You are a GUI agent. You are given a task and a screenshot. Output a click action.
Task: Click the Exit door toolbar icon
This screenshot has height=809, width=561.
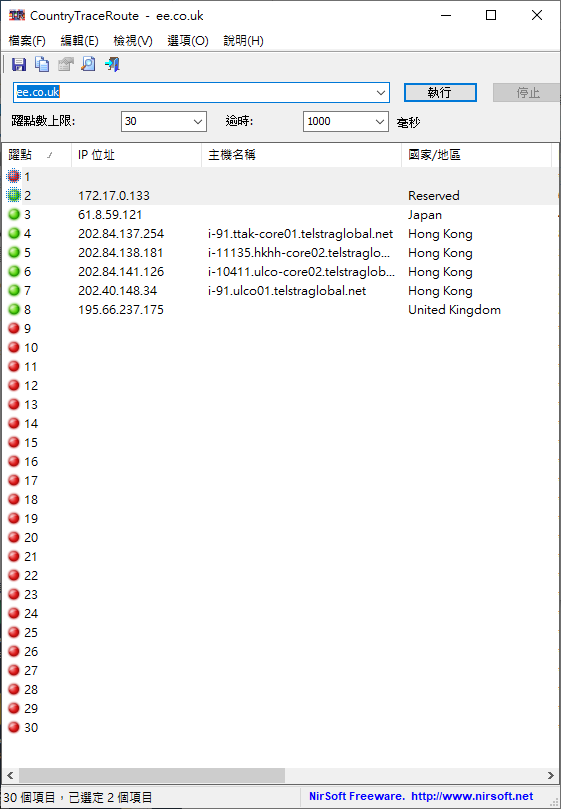click(x=112, y=64)
